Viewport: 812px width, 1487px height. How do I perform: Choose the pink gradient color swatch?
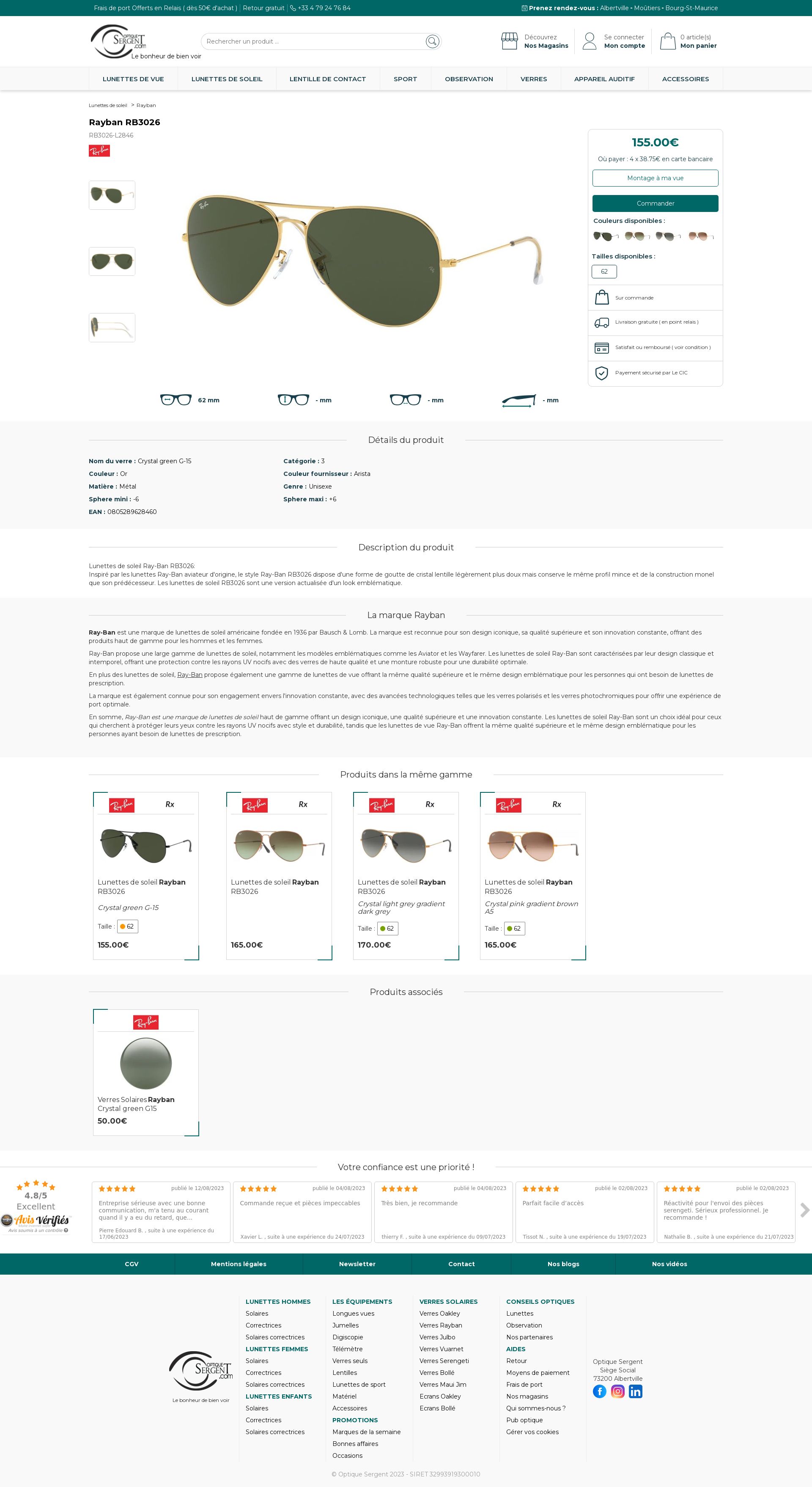click(x=701, y=236)
